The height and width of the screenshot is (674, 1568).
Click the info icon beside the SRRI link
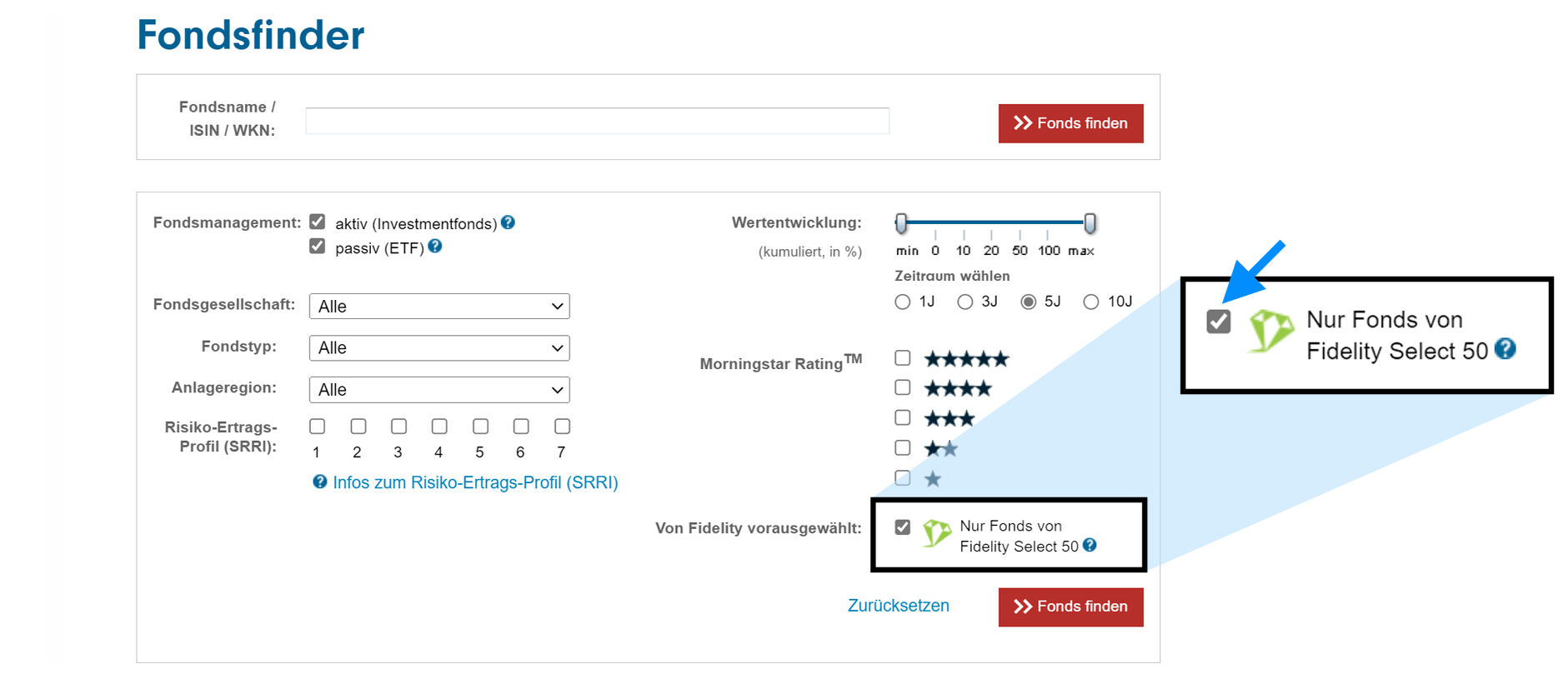click(319, 482)
